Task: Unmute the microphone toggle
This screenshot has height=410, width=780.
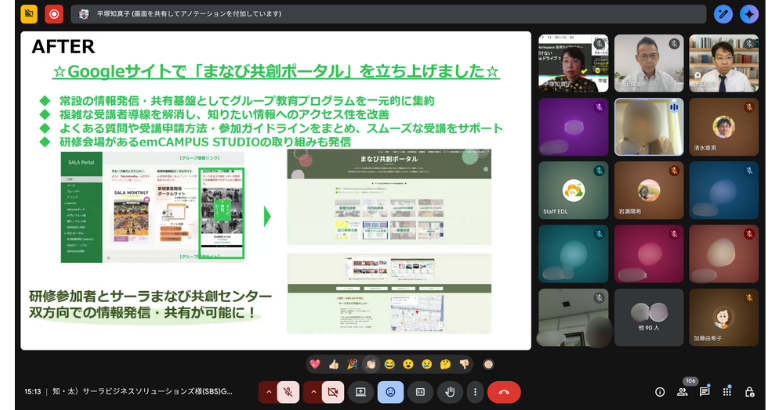Action: point(288,392)
